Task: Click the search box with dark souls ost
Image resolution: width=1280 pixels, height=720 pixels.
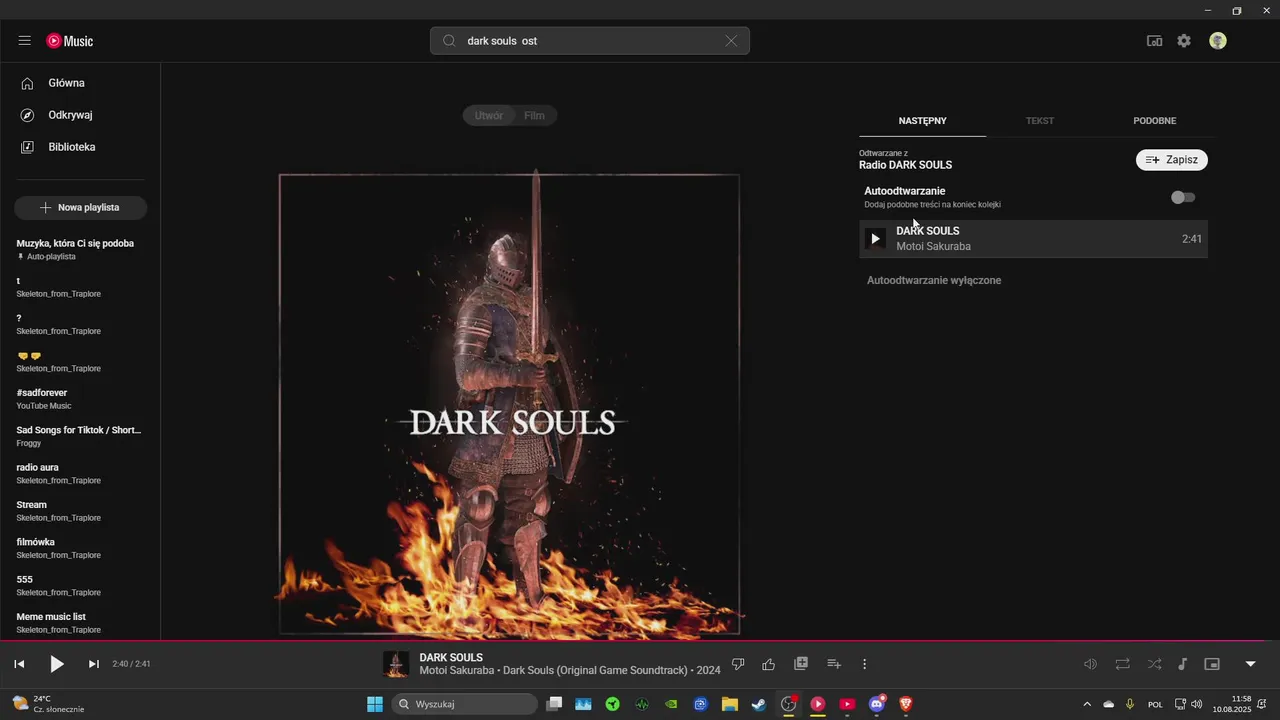Action: tap(590, 41)
